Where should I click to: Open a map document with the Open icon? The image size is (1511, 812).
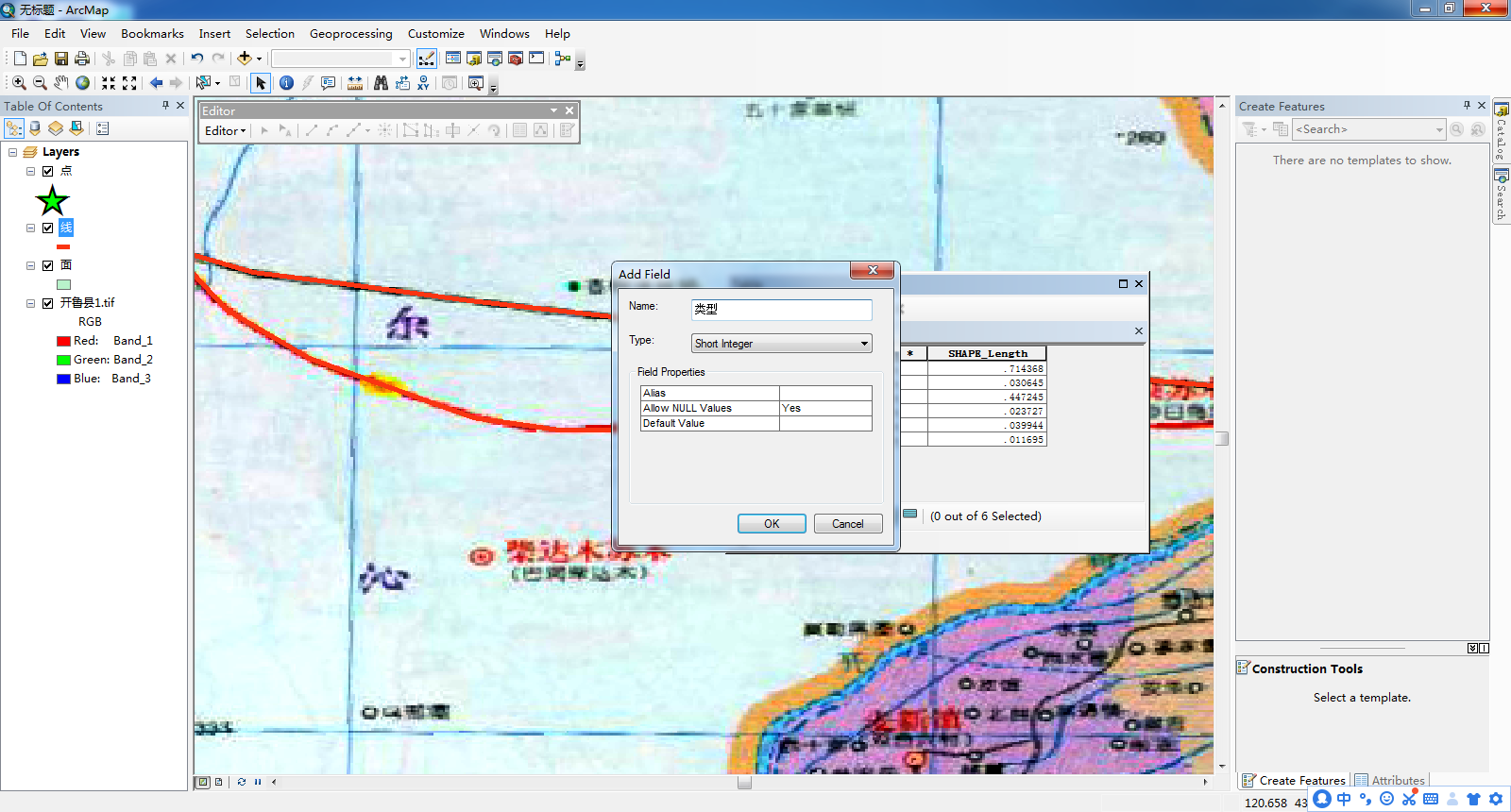point(41,59)
